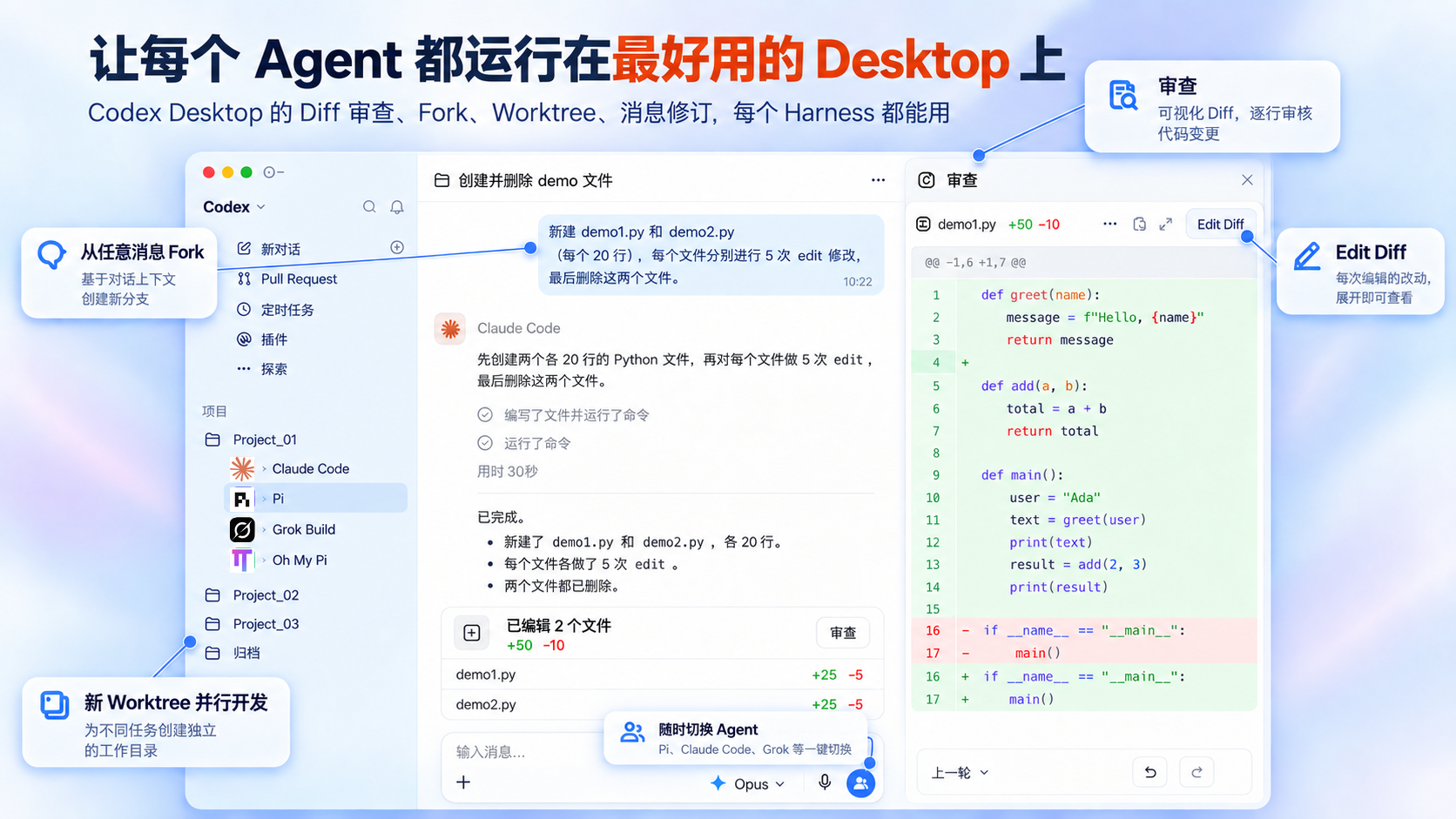Click the 新建 demo1.py 和 demo2.py user message

pos(711,254)
